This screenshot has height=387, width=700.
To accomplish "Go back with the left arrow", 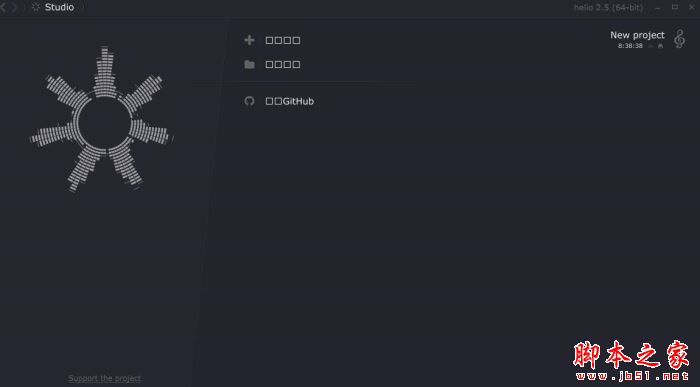I will pos(3,7).
